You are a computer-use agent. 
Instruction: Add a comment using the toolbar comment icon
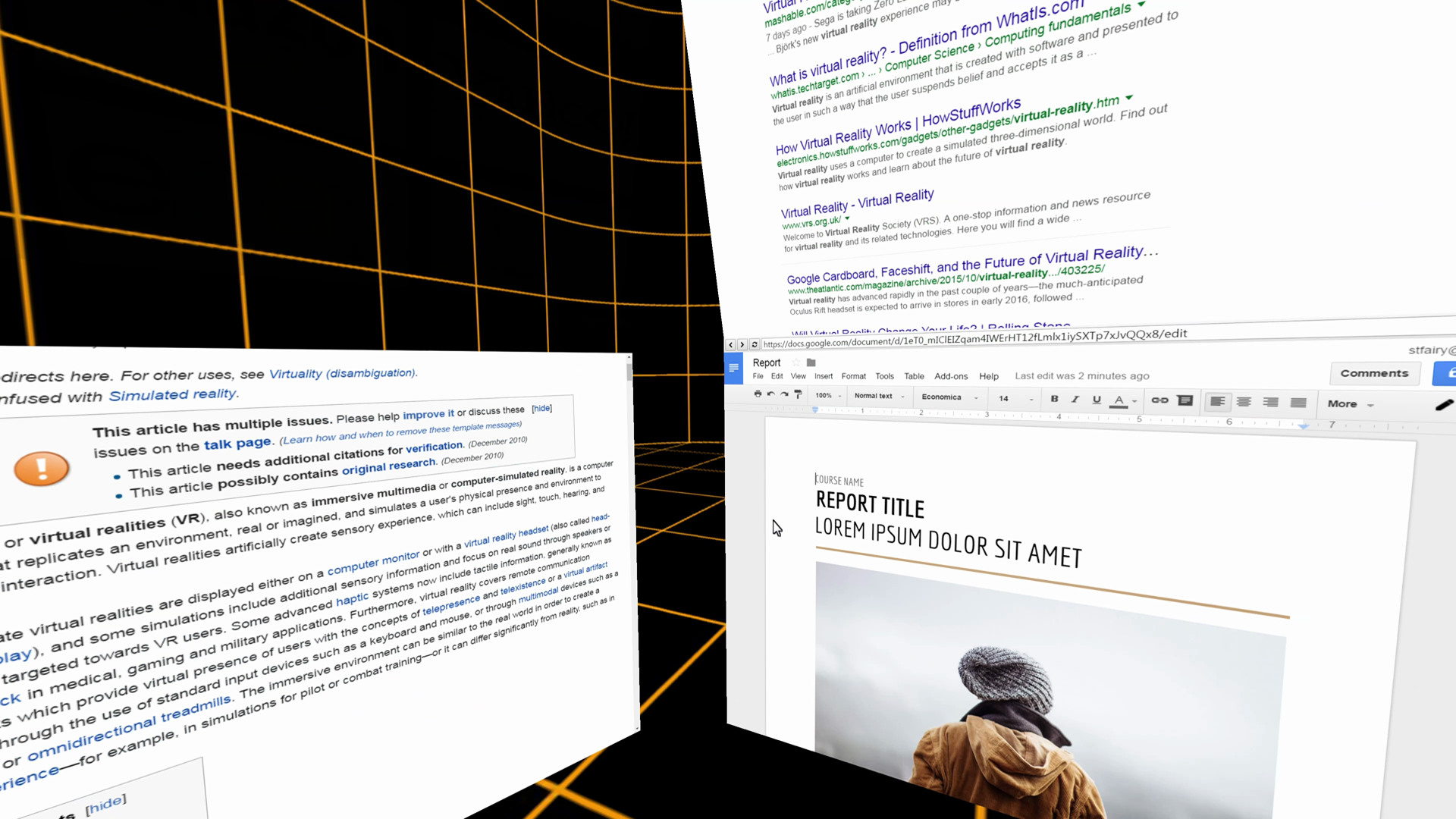[1185, 400]
